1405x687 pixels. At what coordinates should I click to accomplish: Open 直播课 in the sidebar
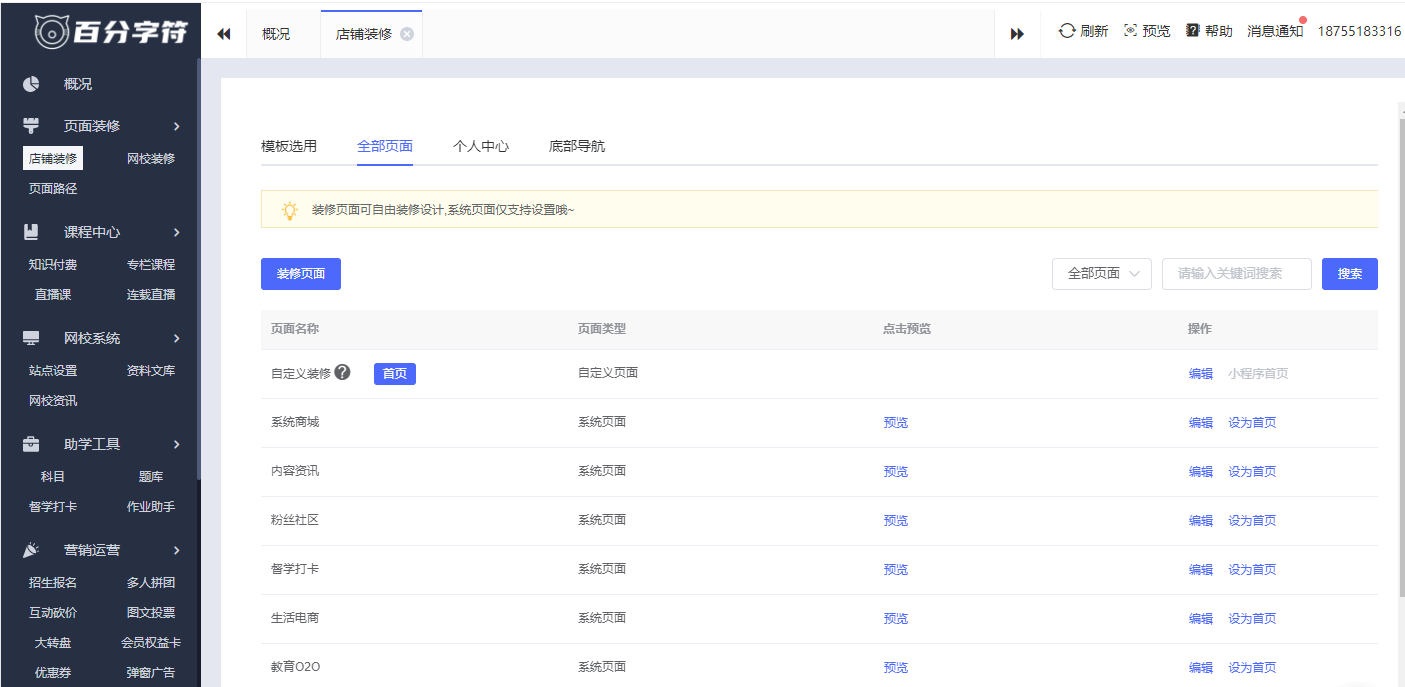click(53, 294)
